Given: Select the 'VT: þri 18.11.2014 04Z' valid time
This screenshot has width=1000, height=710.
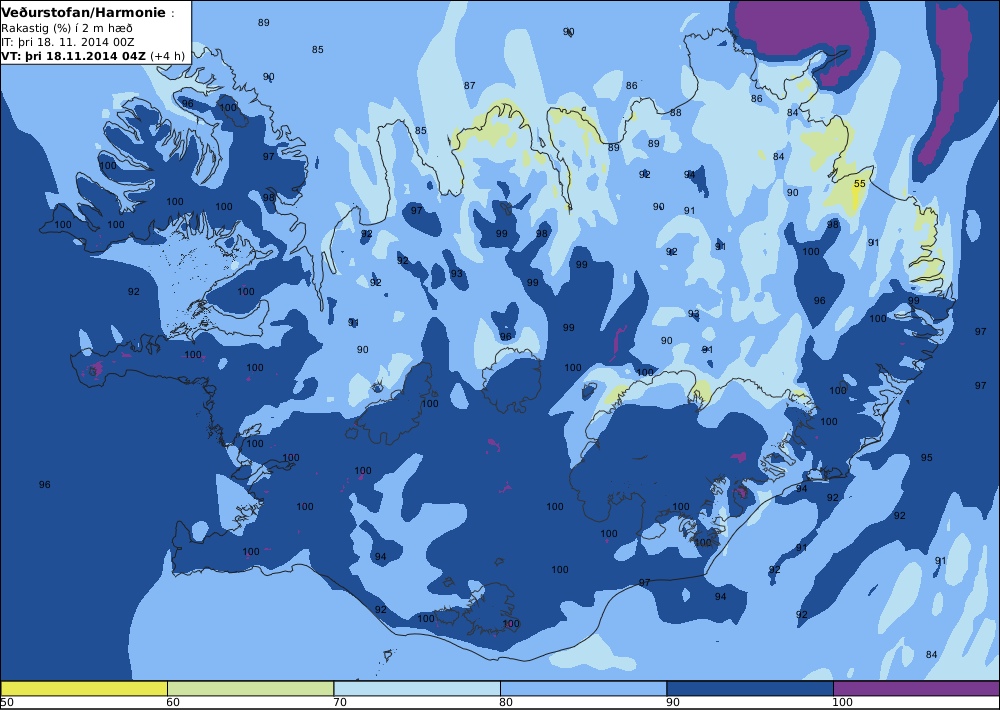Looking at the screenshot, I should [x=74, y=55].
